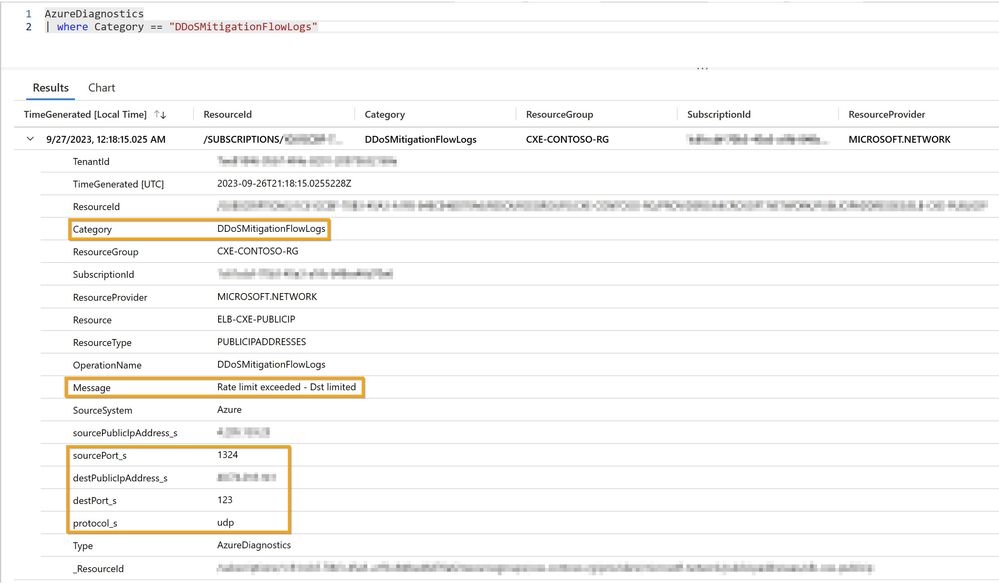
Task: Click the ellipsis splitter above results
Action: [702, 68]
